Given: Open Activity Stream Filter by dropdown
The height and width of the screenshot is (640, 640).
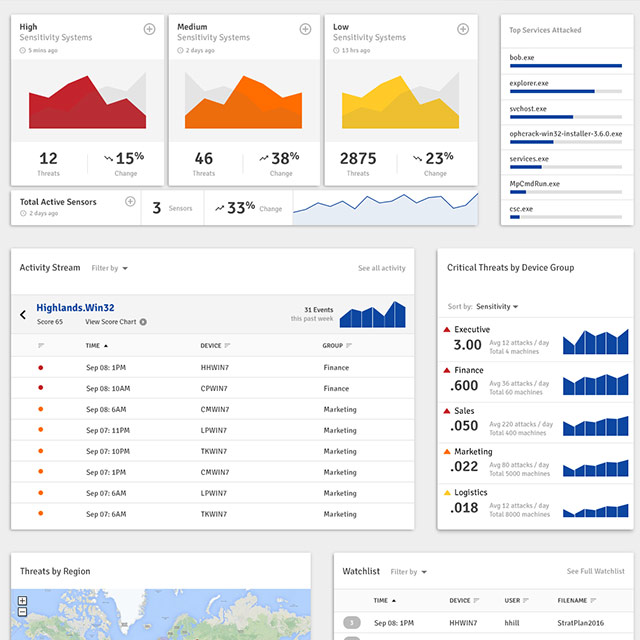Looking at the screenshot, I should tap(110, 268).
